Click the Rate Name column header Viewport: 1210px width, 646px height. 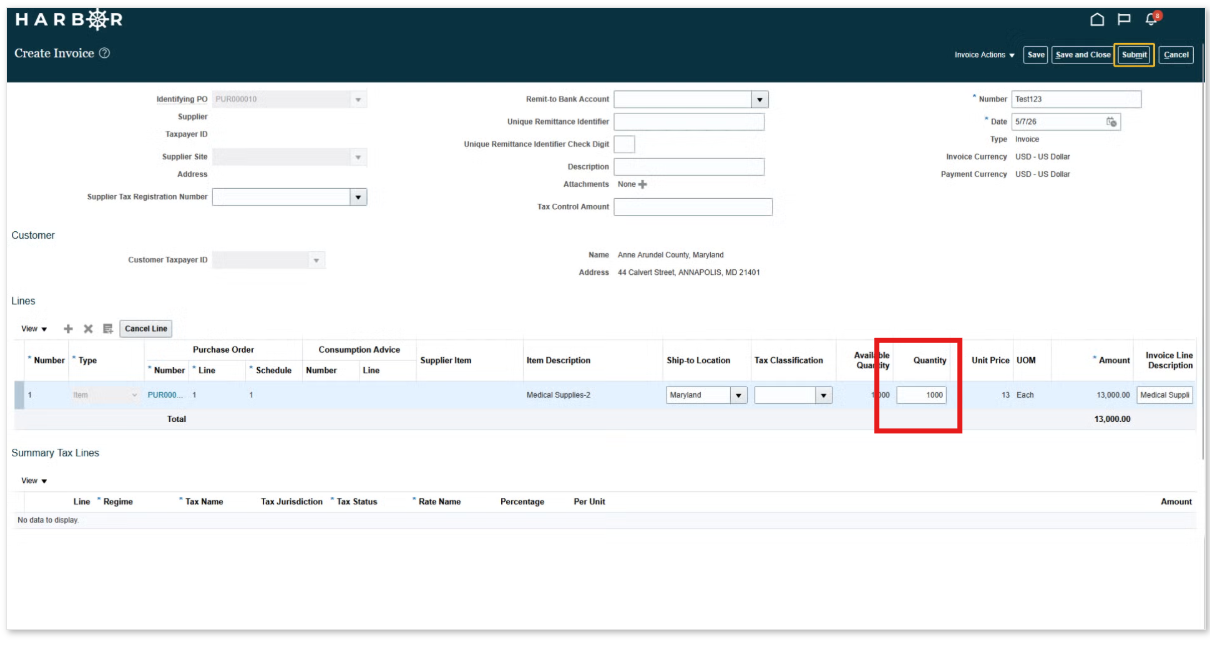pyautogui.click(x=440, y=502)
